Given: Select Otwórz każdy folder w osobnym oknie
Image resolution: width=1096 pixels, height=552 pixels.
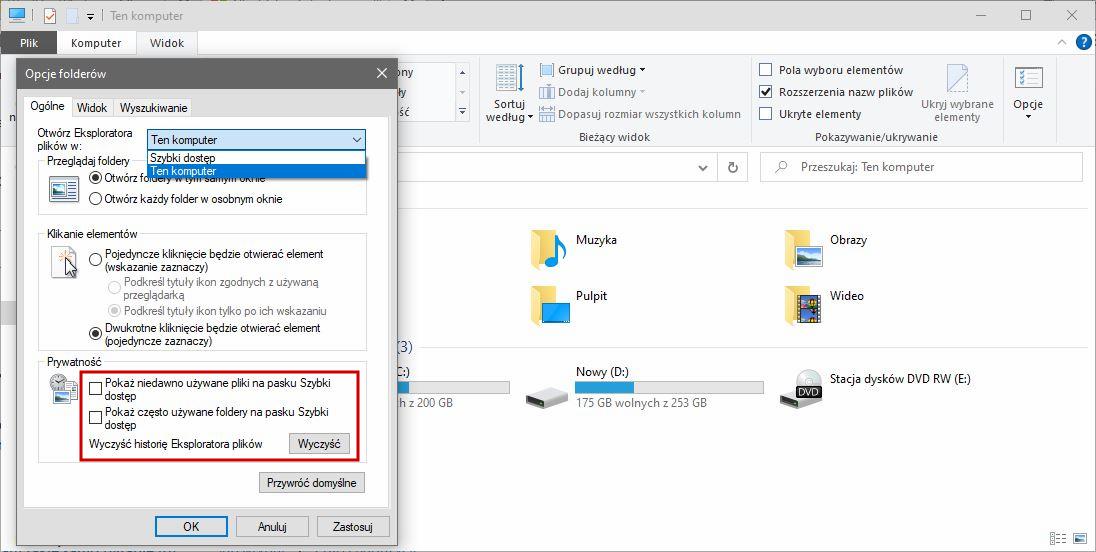Looking at the screenshot, I should [96, 199].
